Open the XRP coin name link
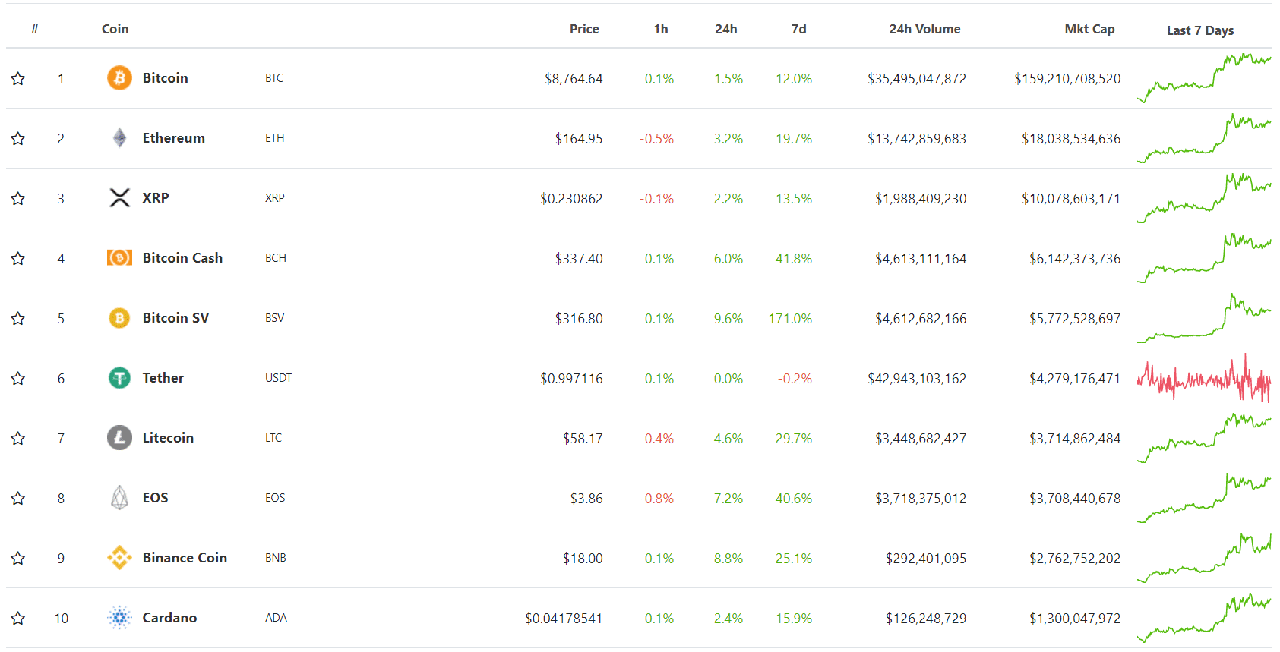The height and width of the screenshot is (652, 1280). [156, 198]
